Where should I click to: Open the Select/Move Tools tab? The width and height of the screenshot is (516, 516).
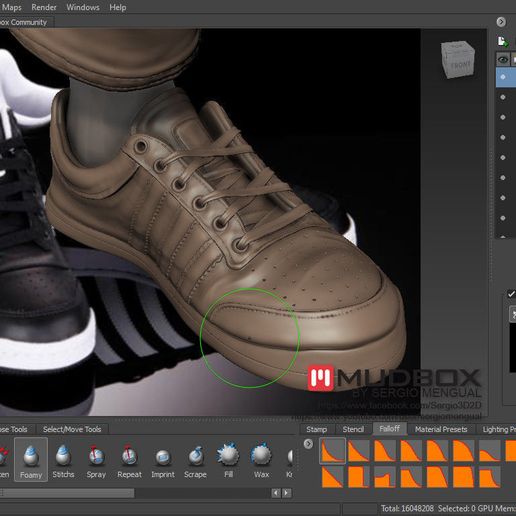pyautogui.click(x=72, y=429)
